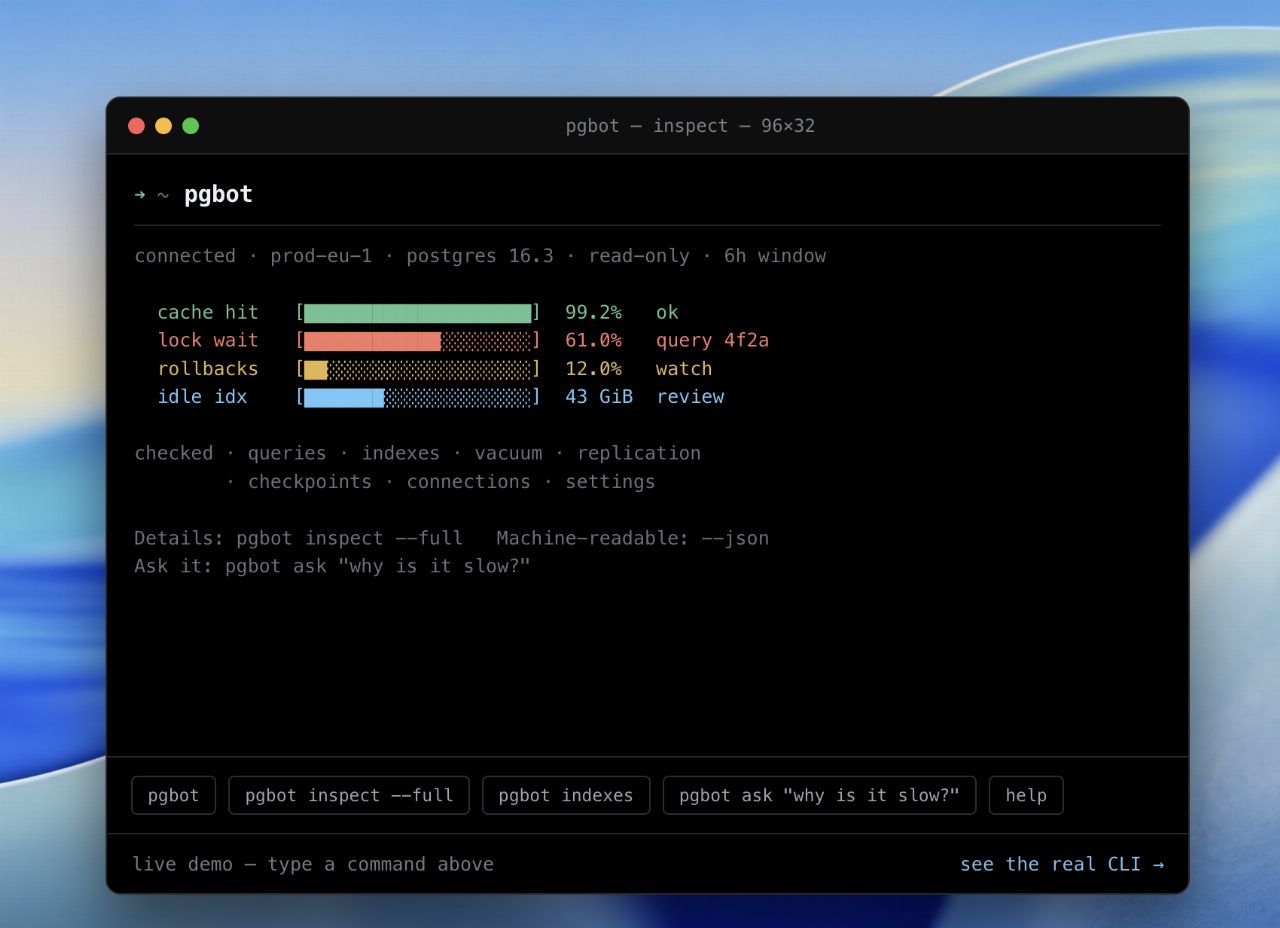Select the 'help' command chip
The image size is (1280, 928).
pos(1026,795)
